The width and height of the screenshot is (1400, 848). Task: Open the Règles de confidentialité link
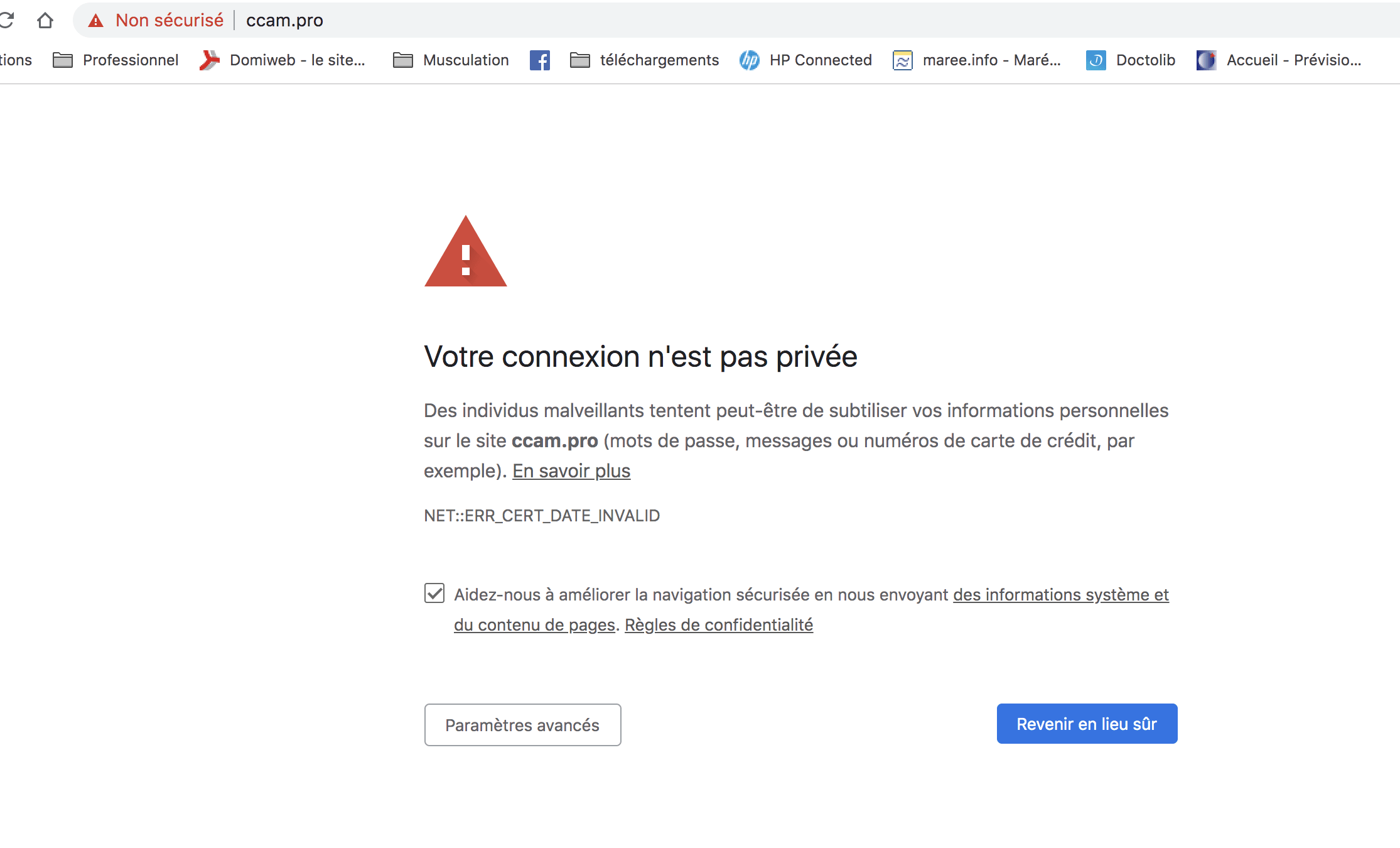click(718, 625)
